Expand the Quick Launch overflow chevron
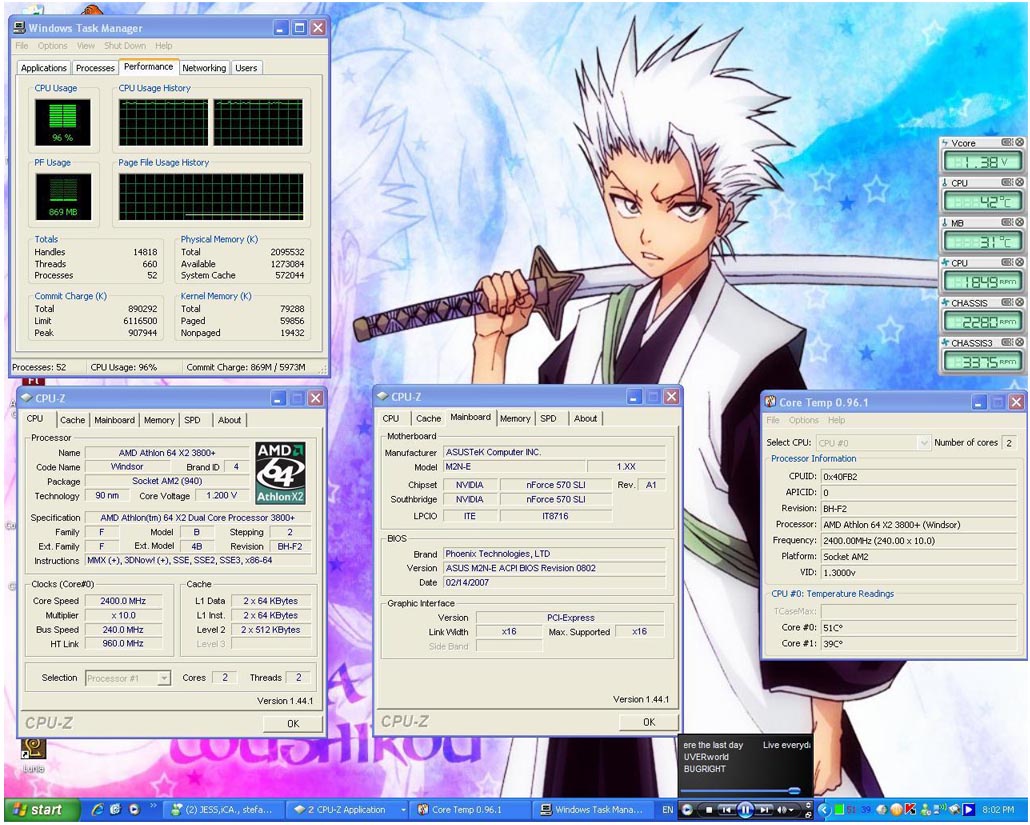 pos(153,806)
